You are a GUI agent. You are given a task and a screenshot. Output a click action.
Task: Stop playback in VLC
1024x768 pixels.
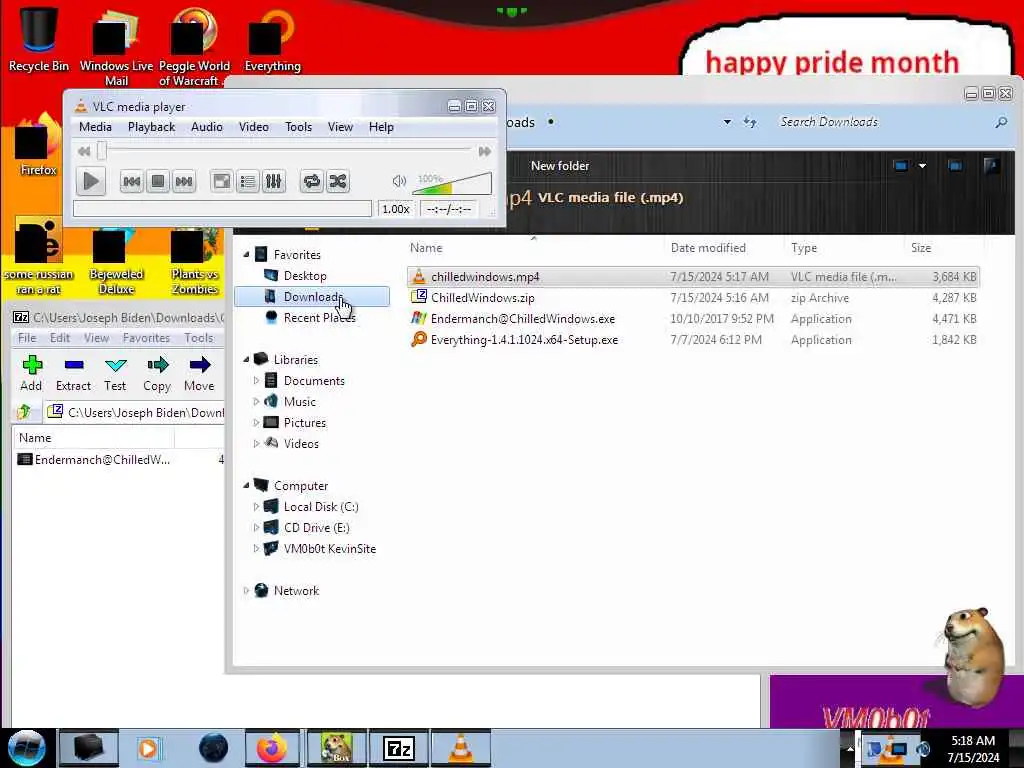point(157,181)
